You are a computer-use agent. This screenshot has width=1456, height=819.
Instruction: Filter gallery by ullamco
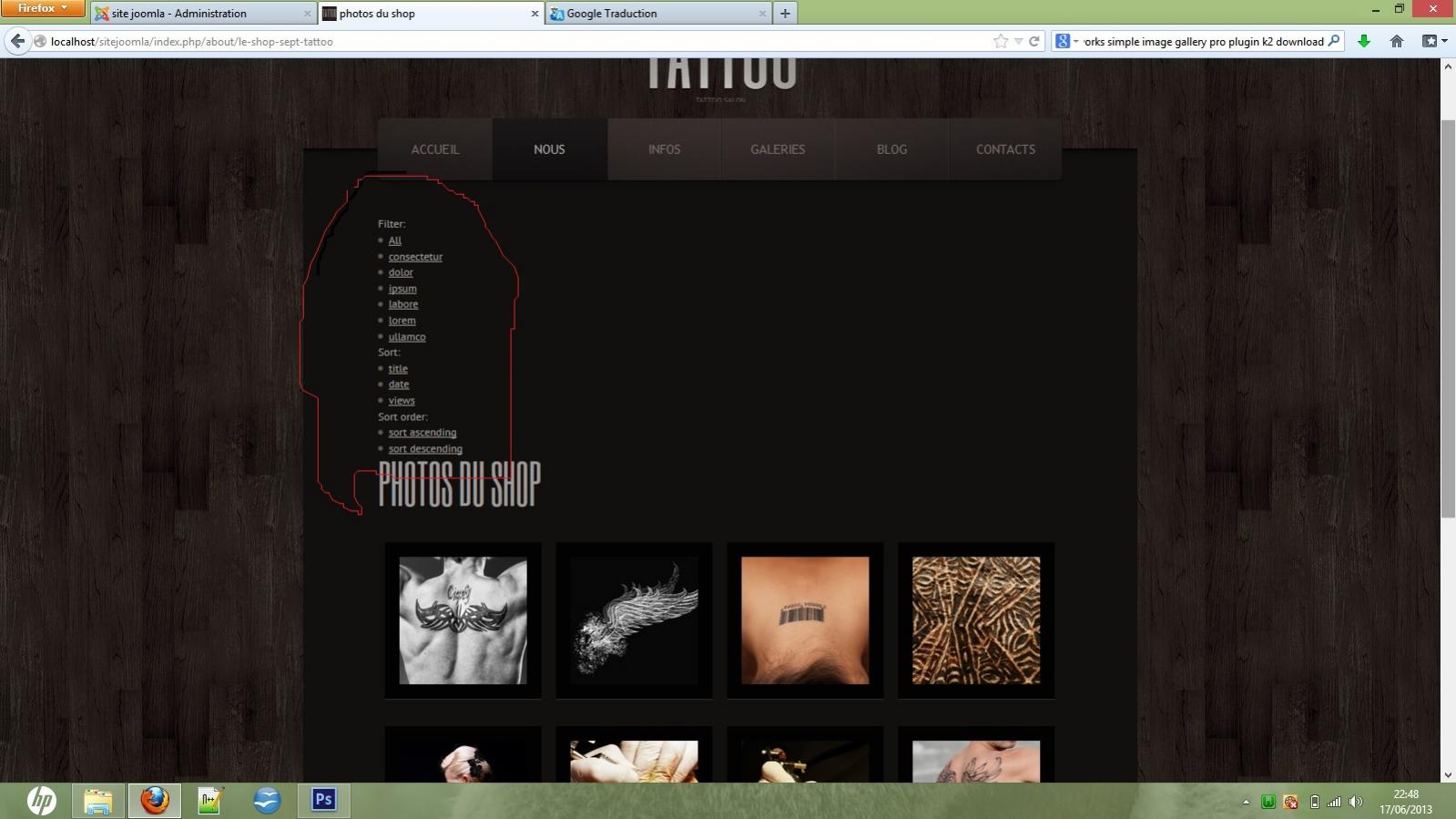407,337
